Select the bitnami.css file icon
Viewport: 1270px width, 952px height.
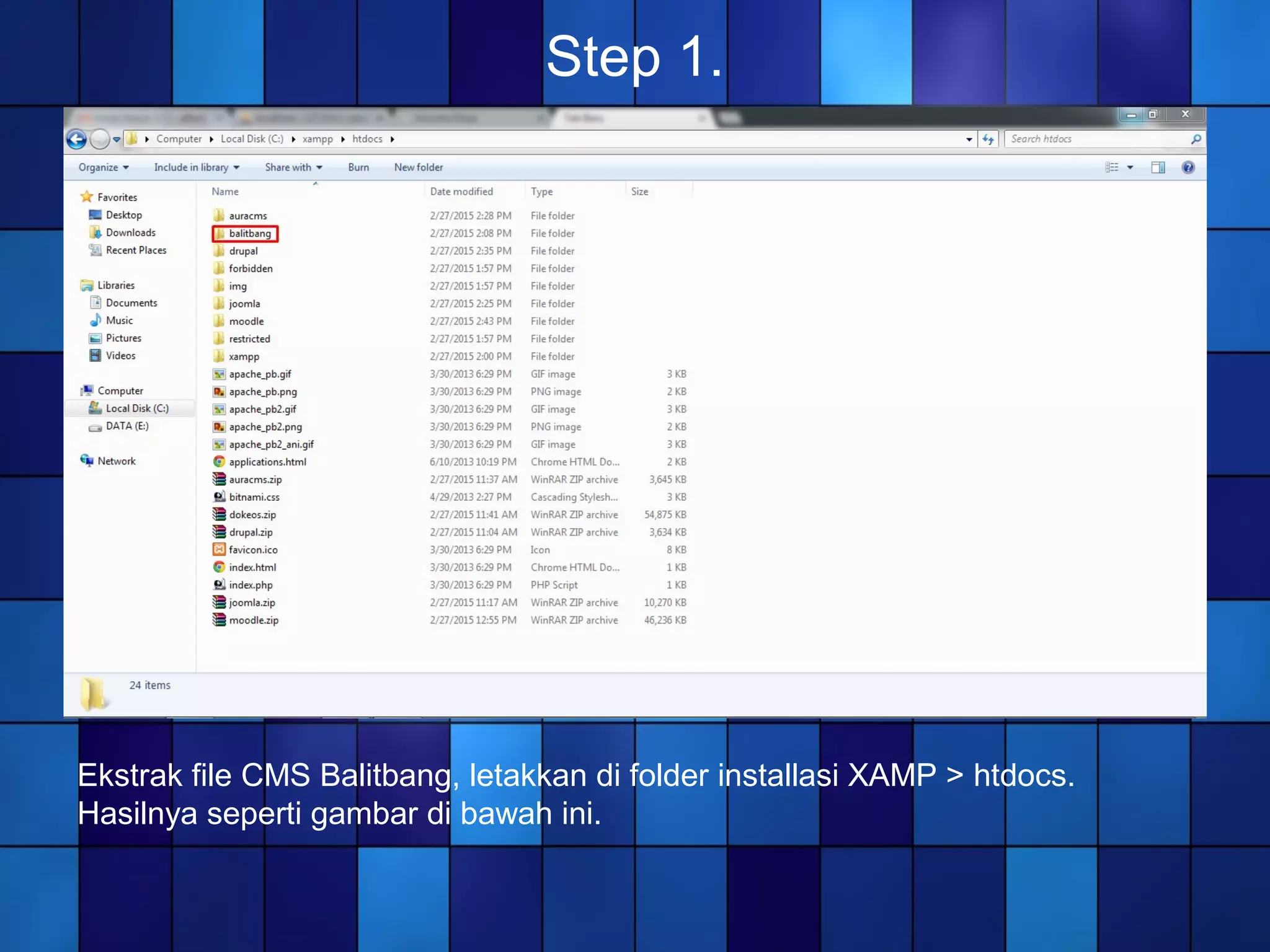pyautogui.click(x=219, y=497)
